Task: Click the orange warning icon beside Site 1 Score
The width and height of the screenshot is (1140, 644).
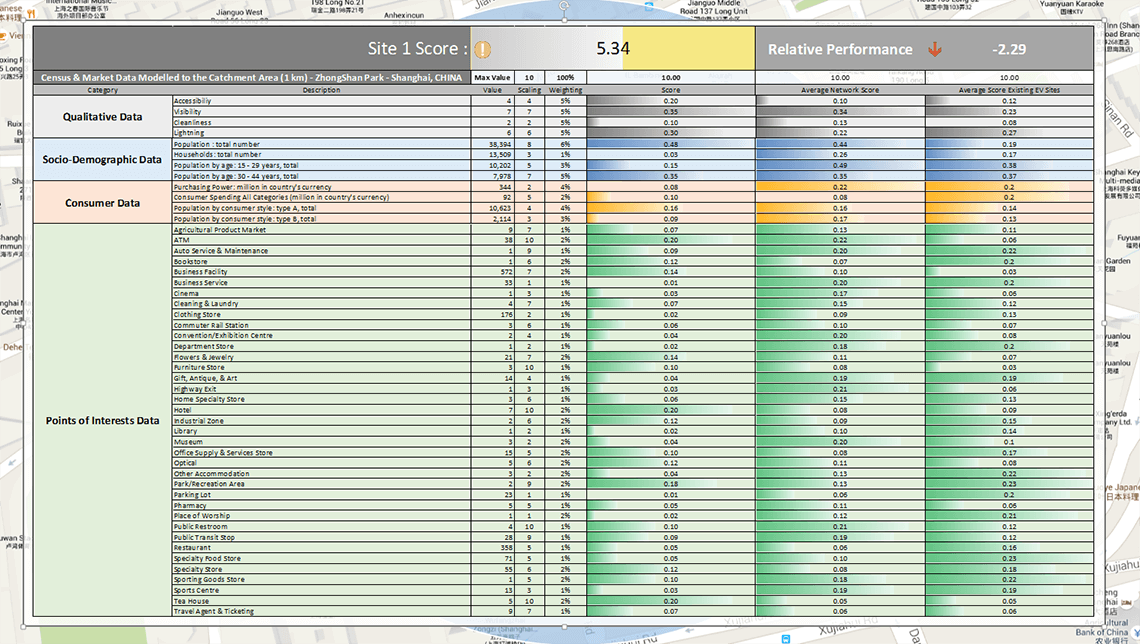Action: [x=483, y=49]
